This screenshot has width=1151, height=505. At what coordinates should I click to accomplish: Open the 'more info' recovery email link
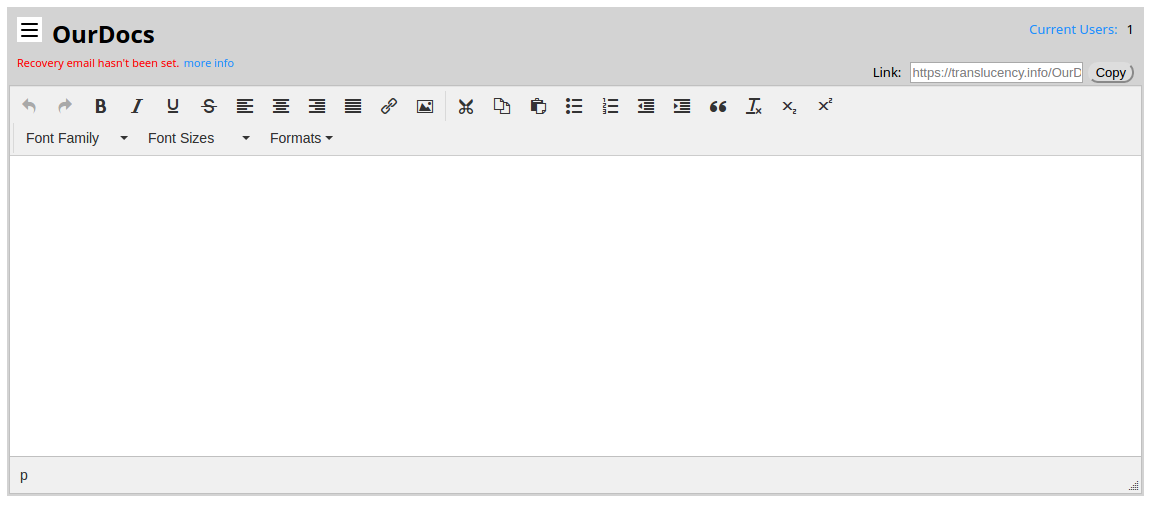(208, 63)
